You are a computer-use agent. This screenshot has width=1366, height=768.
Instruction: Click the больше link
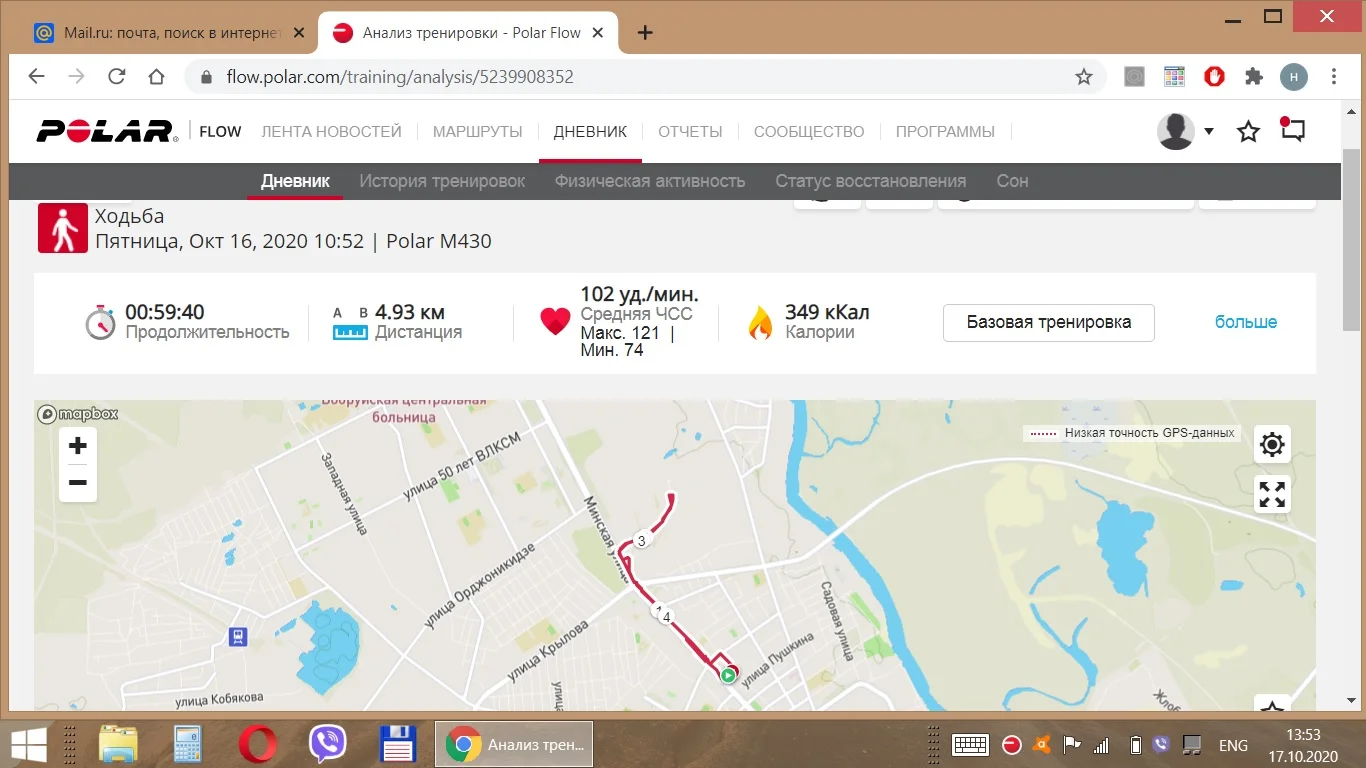[1246, 322]
